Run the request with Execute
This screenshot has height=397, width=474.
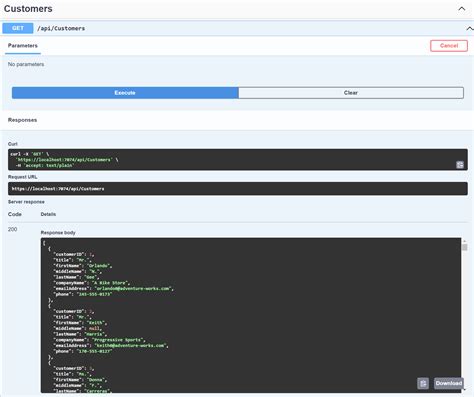(125, 93)
